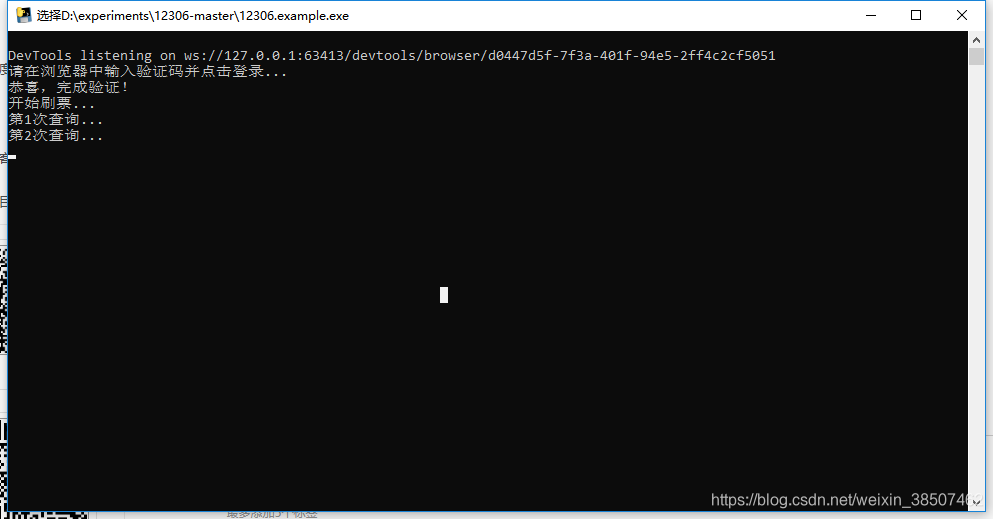Minimize the 12306.example.exe console window
The image size is (993, 519).
pyautogui.click(x=871, y=15)
